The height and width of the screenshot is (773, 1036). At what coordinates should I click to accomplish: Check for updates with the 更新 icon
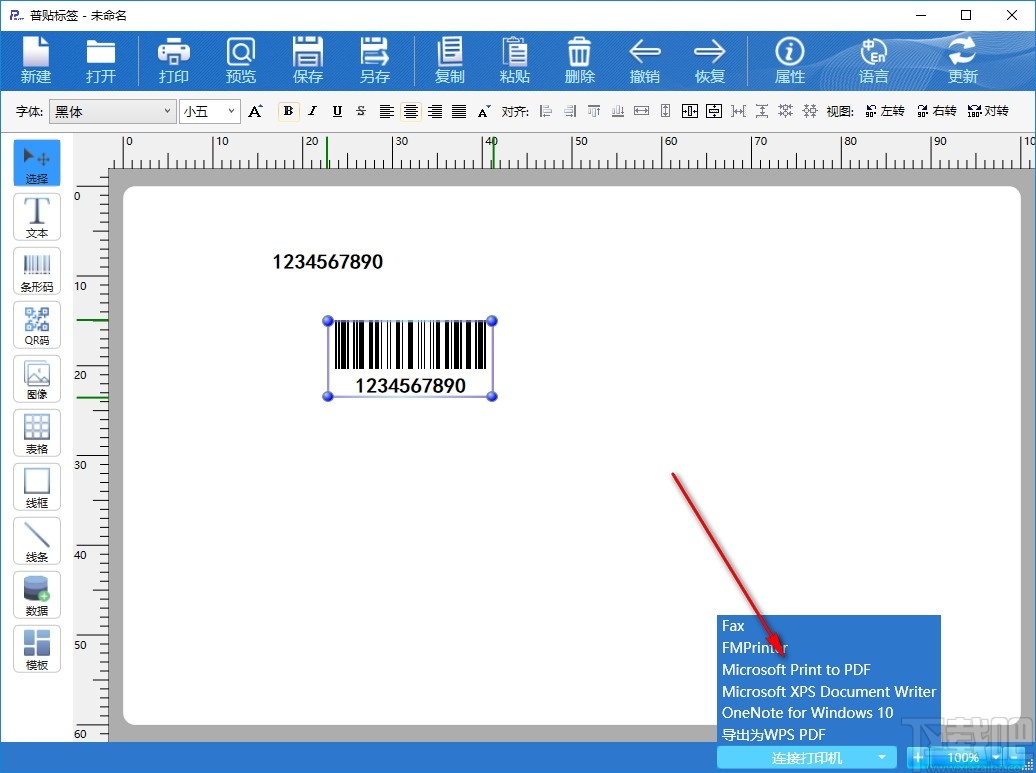pyautogui.click(x=963, y=60)
